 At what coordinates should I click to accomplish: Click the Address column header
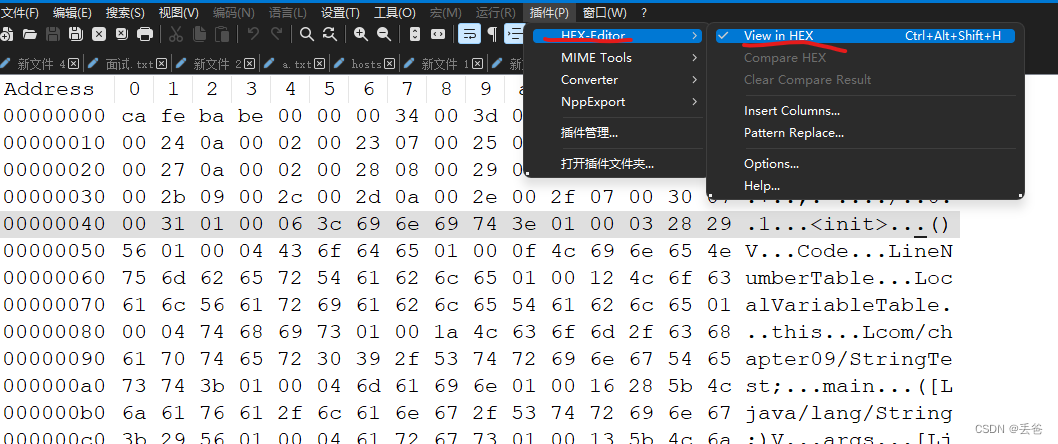pyautogui.click(x=49, y=89)
